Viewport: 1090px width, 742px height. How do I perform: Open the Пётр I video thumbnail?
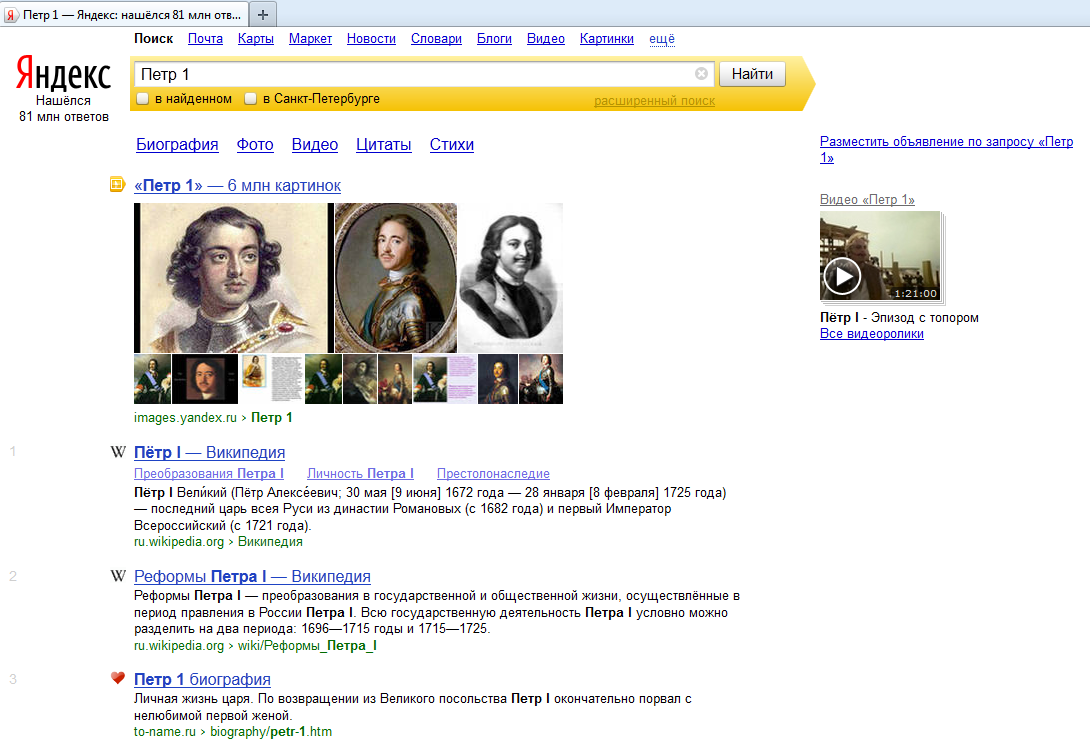pyautogui.click(x=880, y=256)
